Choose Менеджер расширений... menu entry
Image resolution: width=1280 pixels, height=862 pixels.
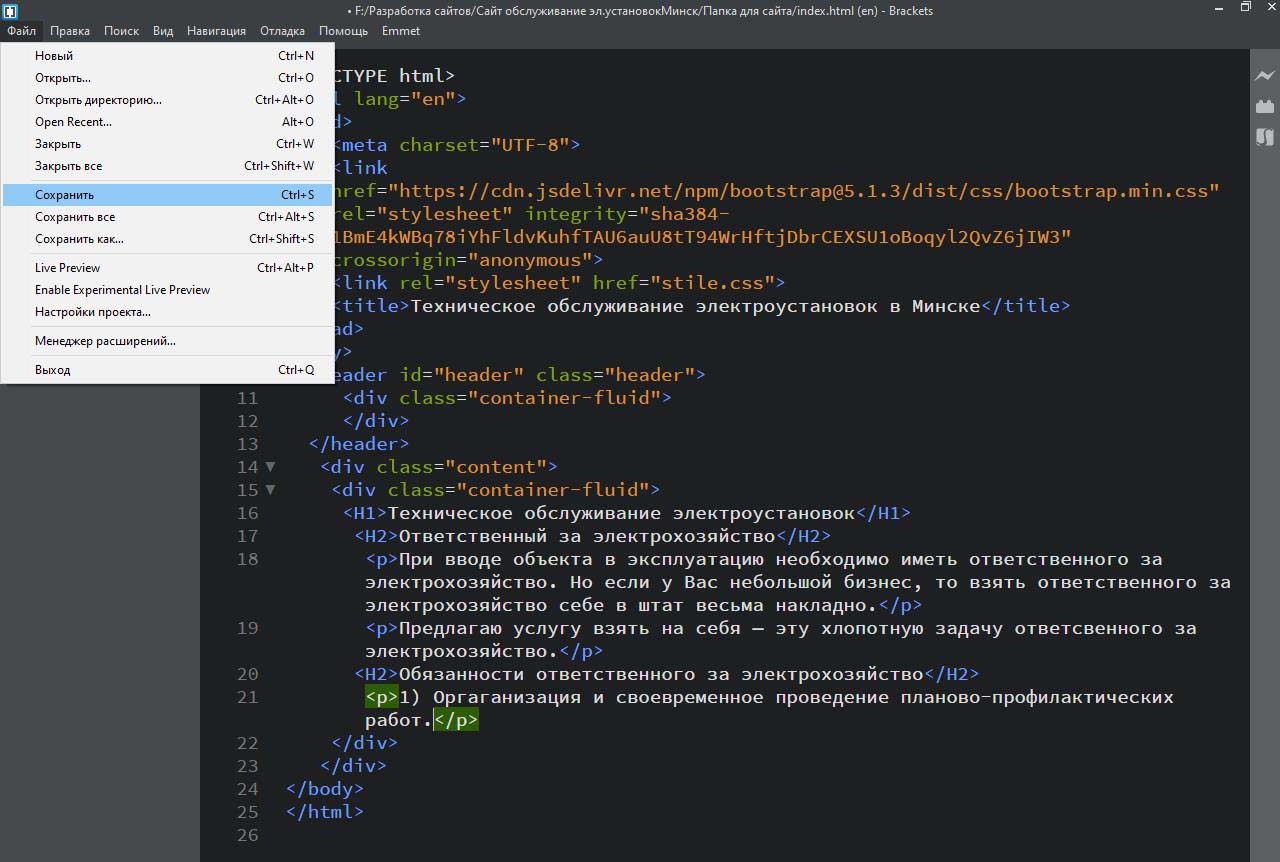click(x=105, y=341)
